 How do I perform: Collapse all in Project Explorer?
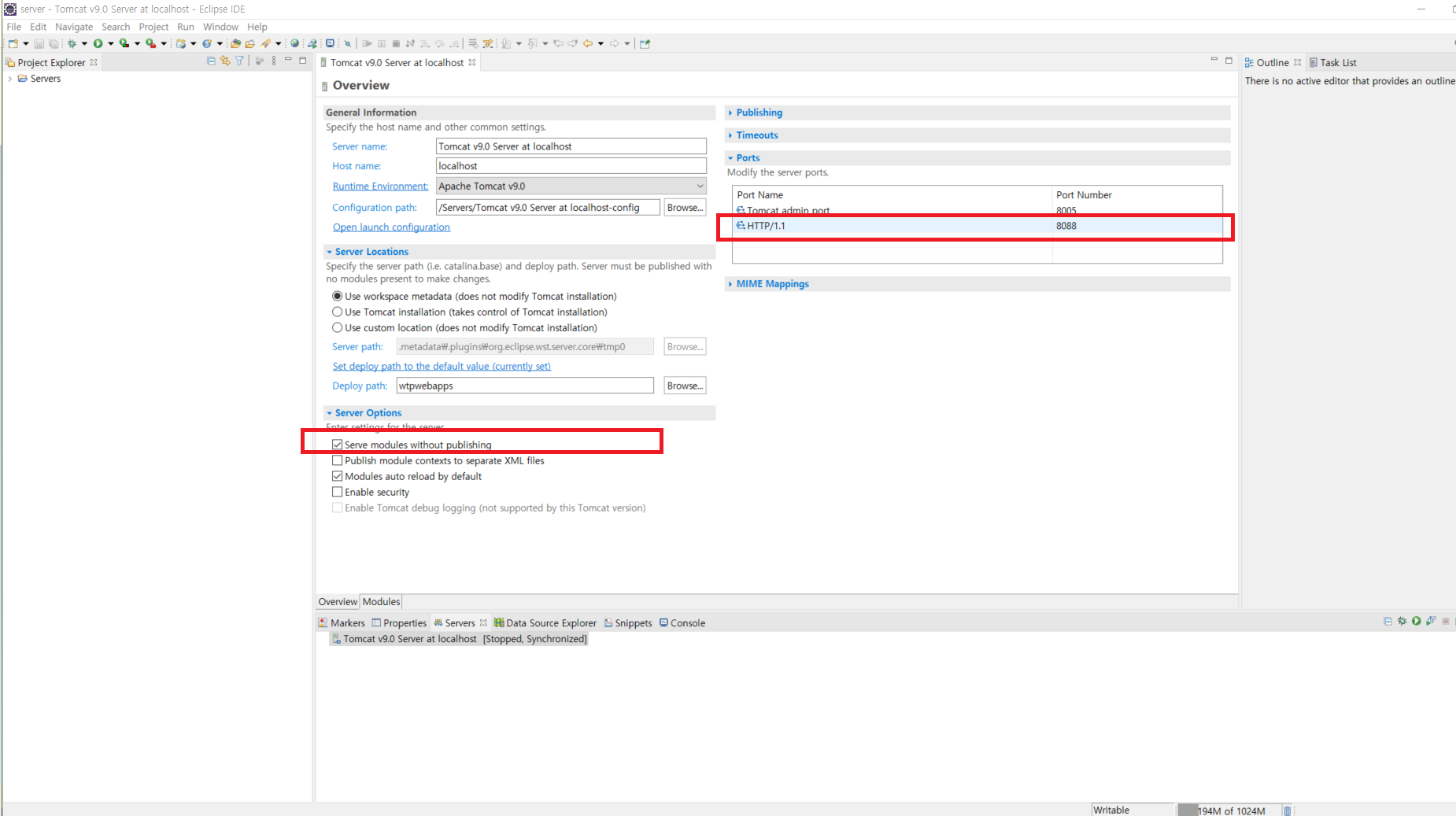point(211,61)
